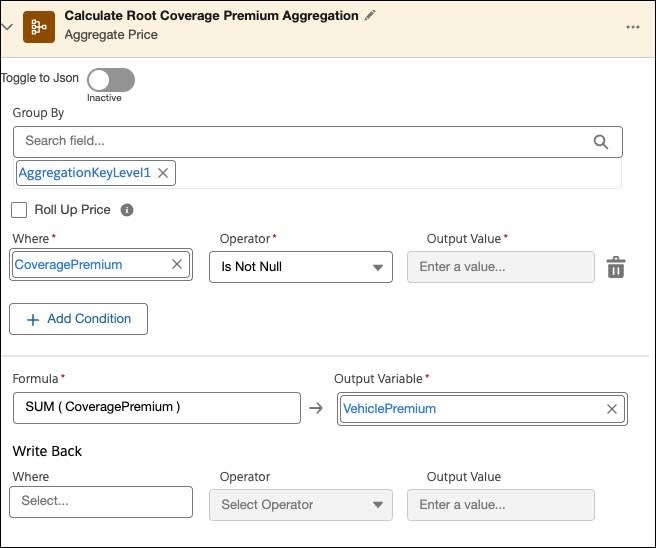Image resolution: width=656 pixels, height=548 pixels.
Task: Click the Write Back section heading
Action: [47, 451]
